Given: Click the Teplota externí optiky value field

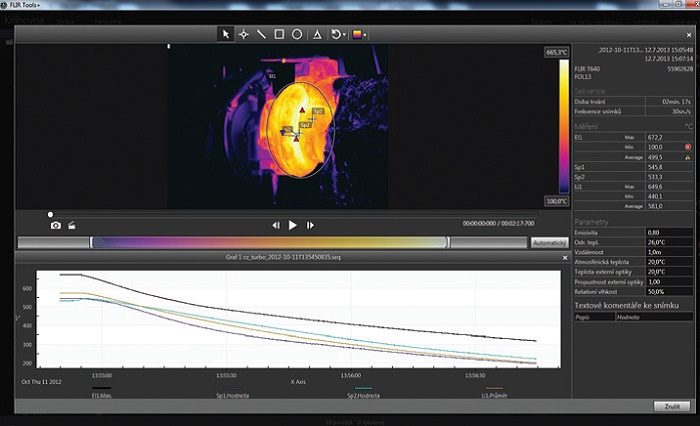Looking at the screenshot, I should (x=670, y=271).
